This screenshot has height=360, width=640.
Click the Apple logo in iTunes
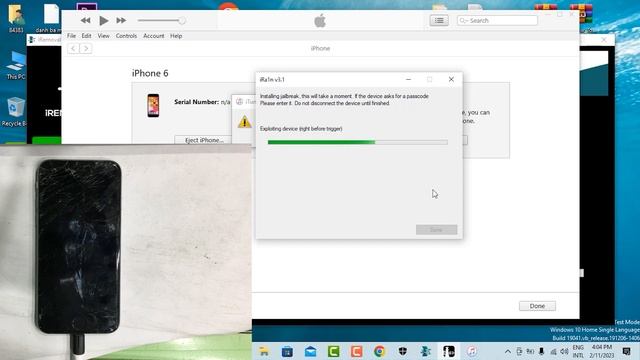[320, 21]
